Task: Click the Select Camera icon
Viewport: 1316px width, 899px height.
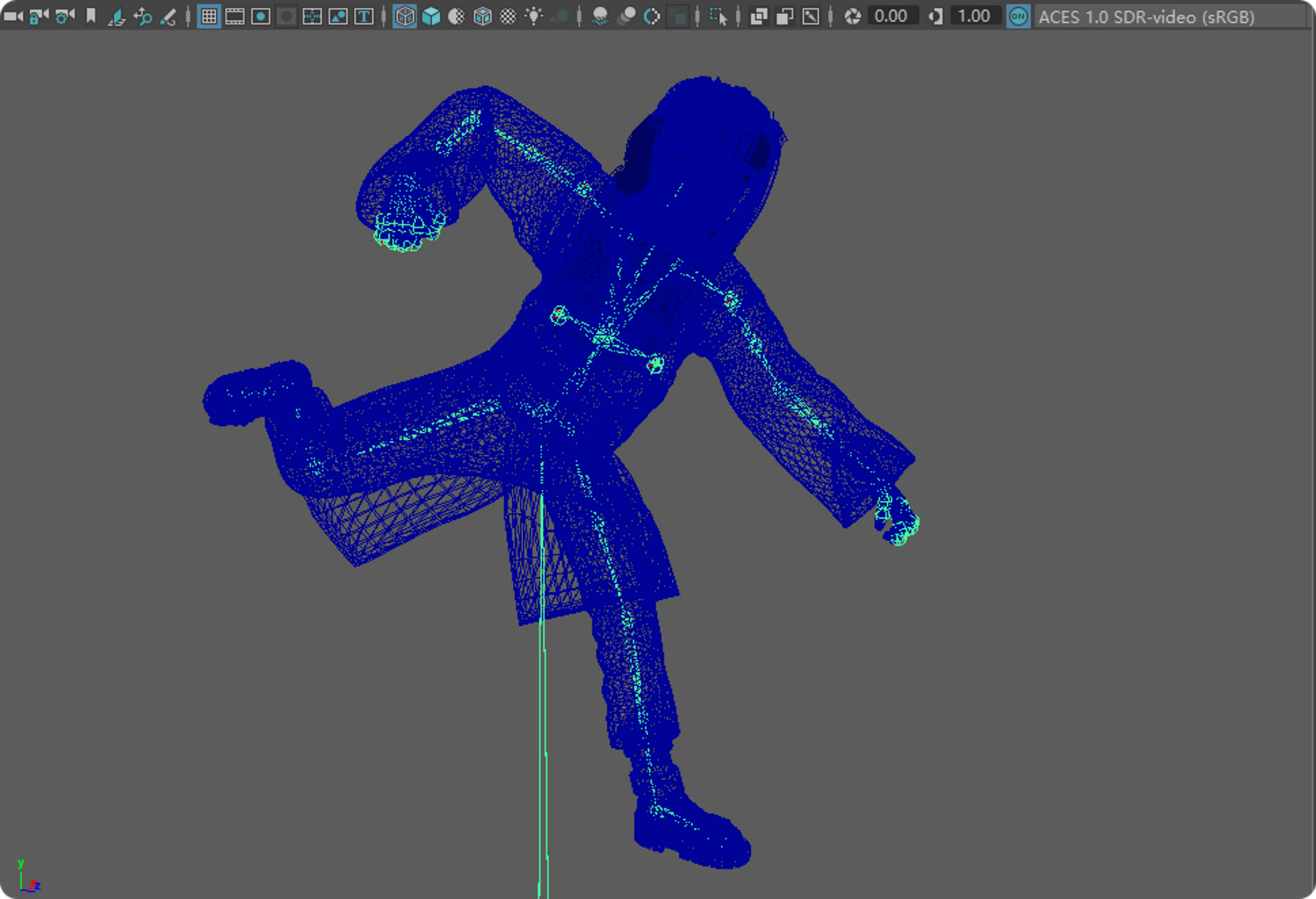Action: (x=13, y=16)
